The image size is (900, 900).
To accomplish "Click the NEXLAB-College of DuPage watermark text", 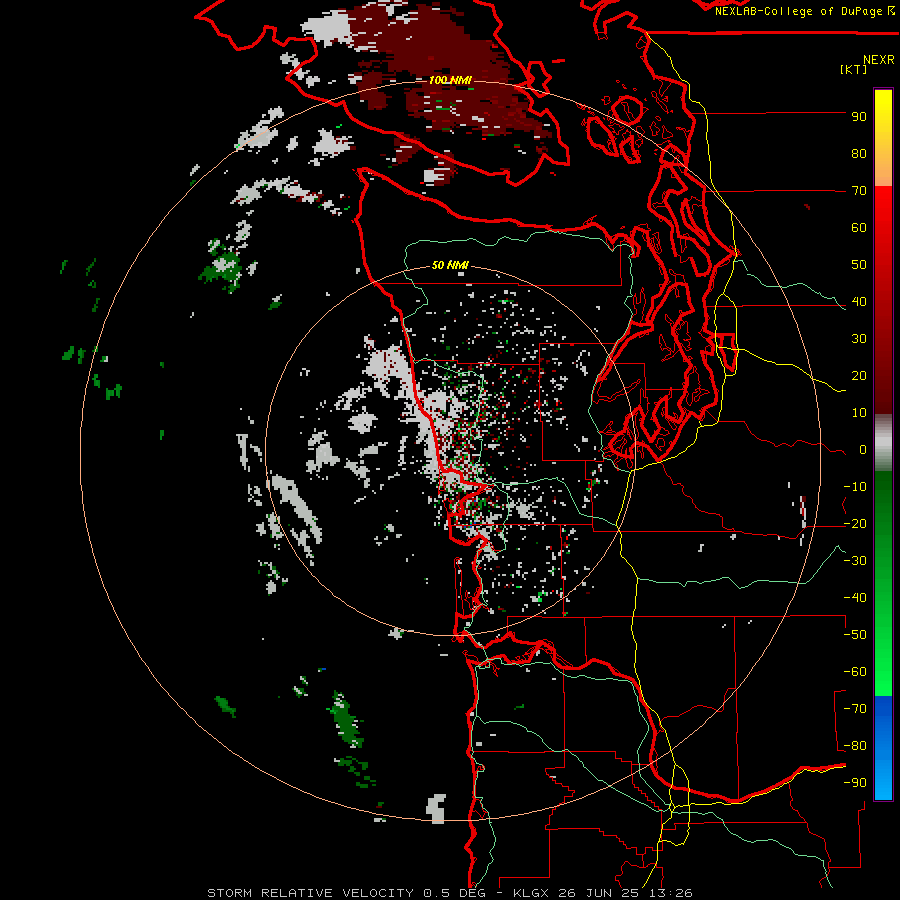I will (x=804, y=11).
